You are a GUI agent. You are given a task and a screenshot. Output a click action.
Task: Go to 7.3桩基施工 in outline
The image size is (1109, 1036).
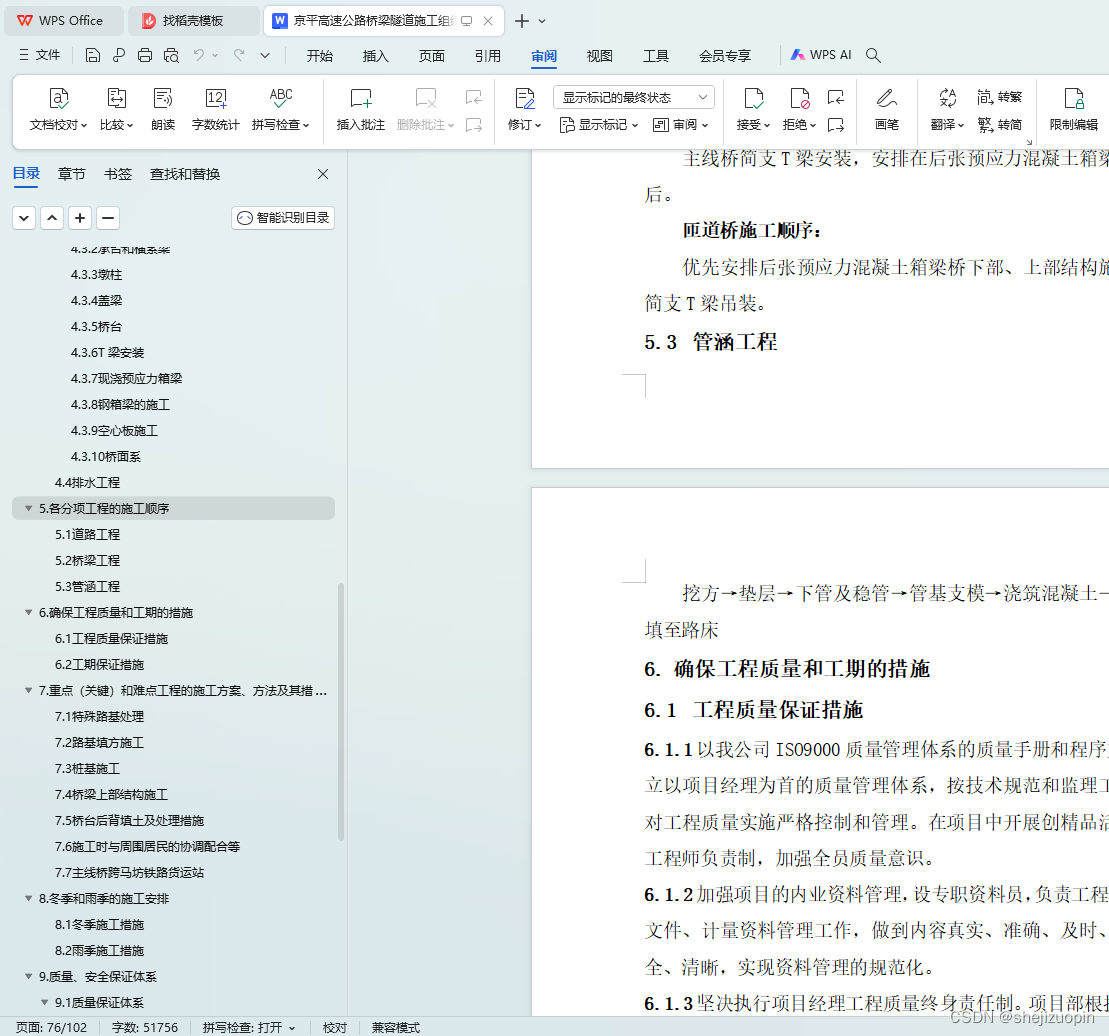88,768
